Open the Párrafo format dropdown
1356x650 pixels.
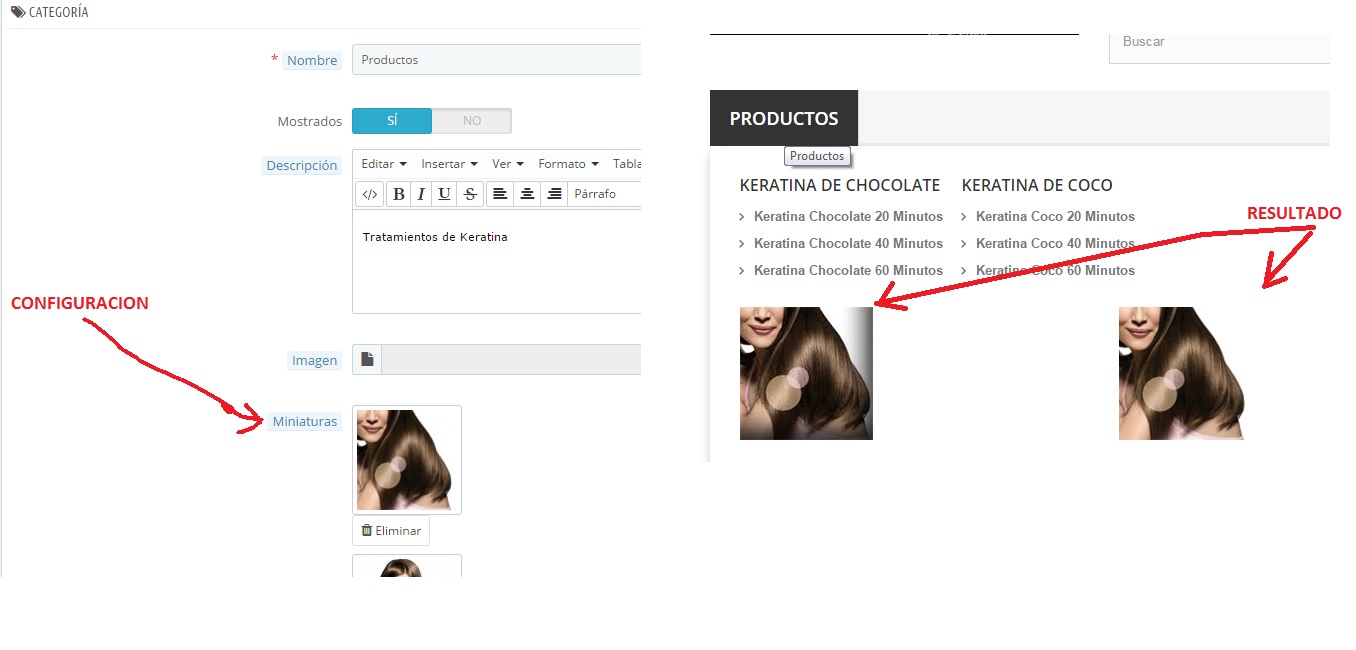tap(605, 194)
